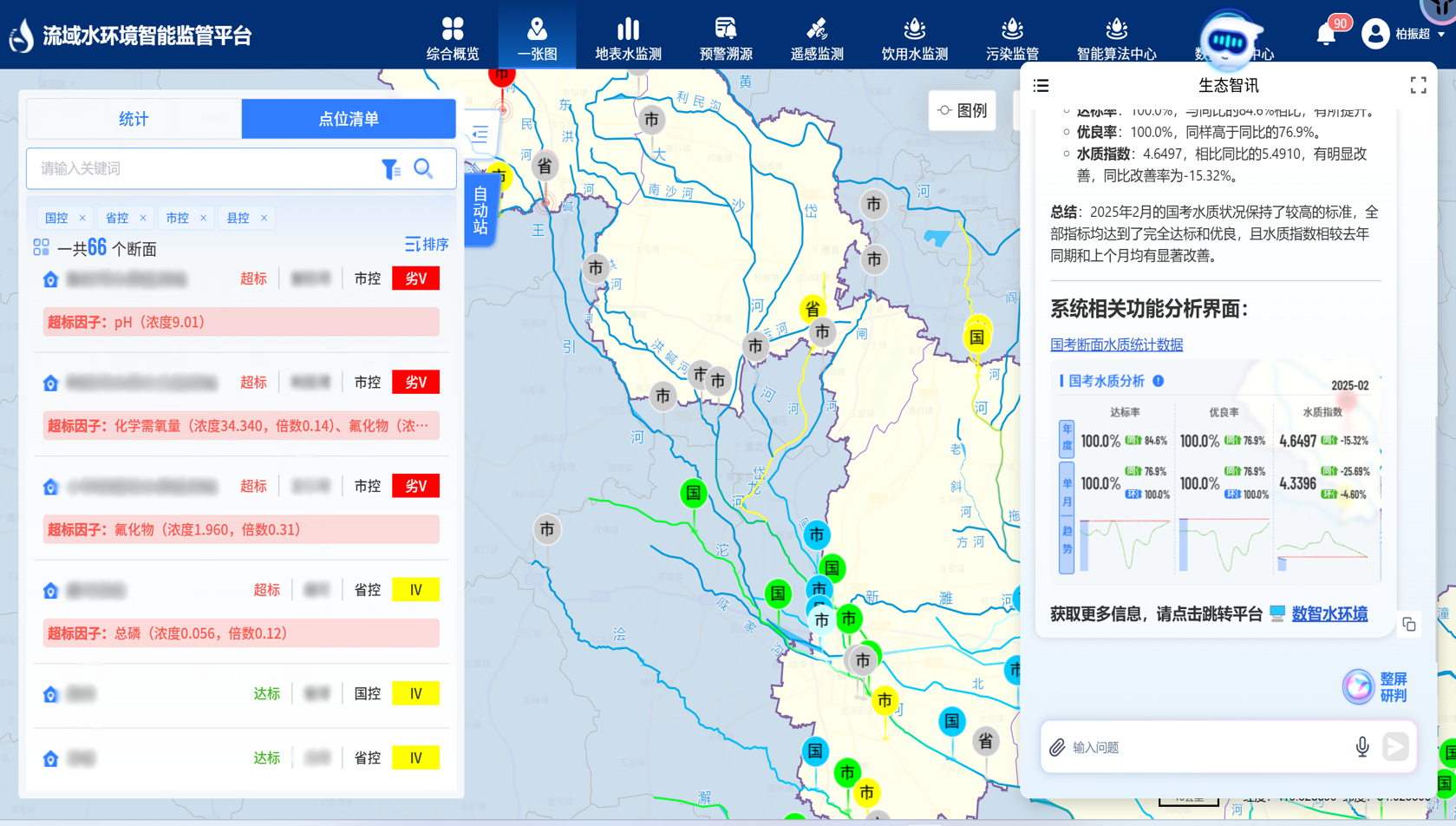Image resolution: width=1456 pixels, height=826 pixels.
Task: Expand the 生态智讯 panel to fullscreen
Action: click(1418, 85)
